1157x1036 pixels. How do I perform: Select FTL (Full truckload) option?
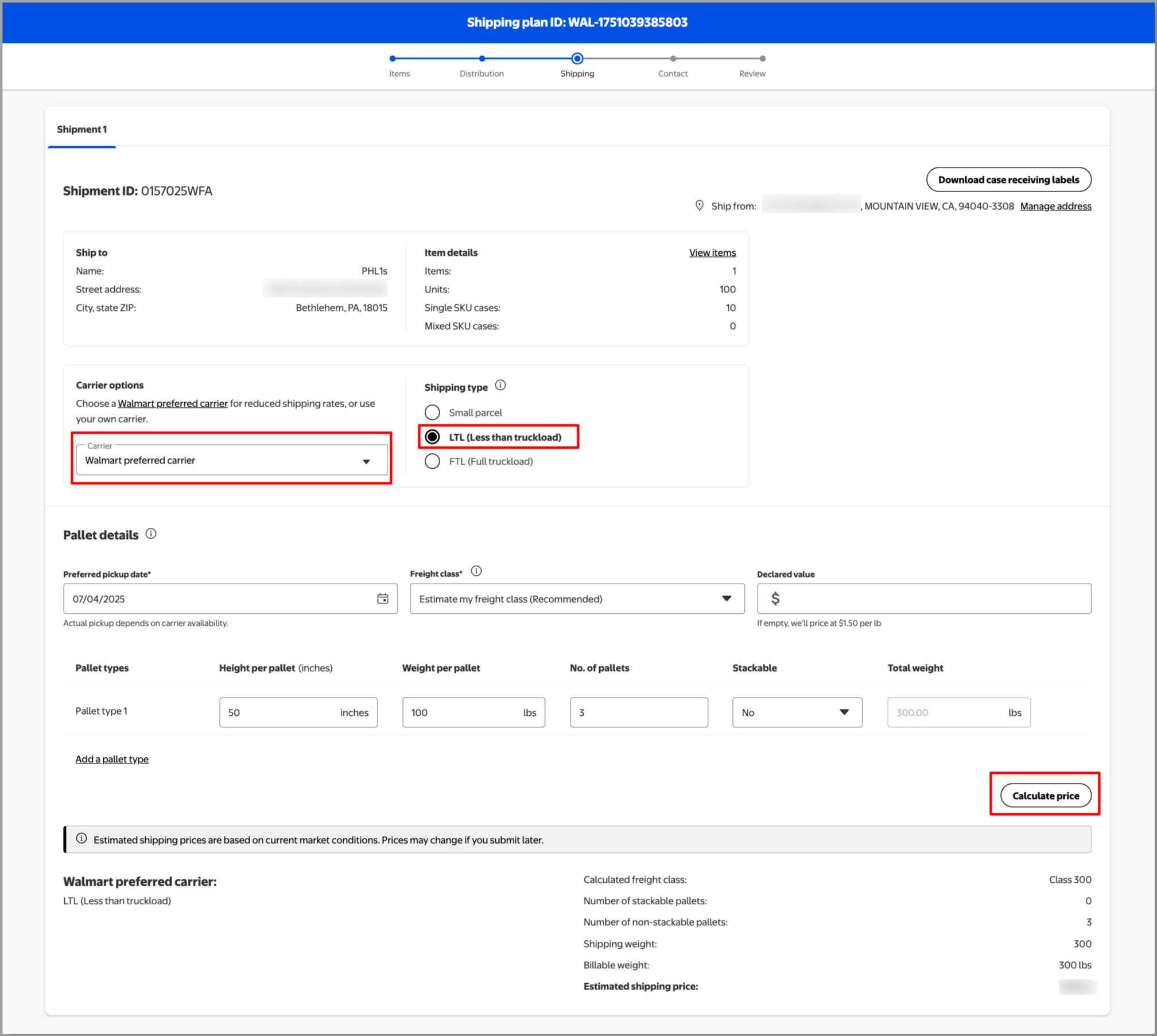coord(432,462)
